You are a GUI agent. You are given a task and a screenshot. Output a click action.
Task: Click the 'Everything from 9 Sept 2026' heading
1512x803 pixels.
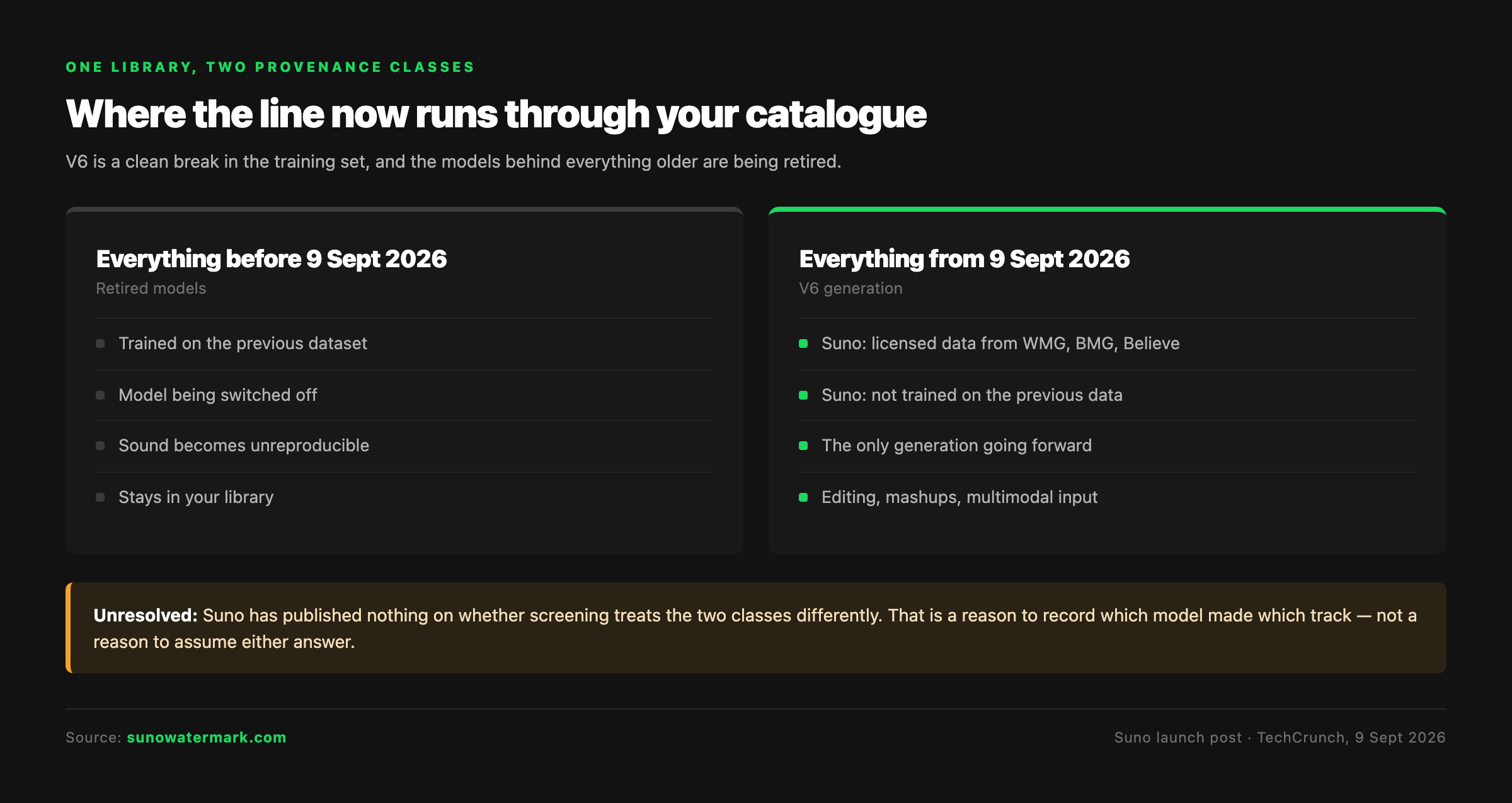click(x=965, y=259)
